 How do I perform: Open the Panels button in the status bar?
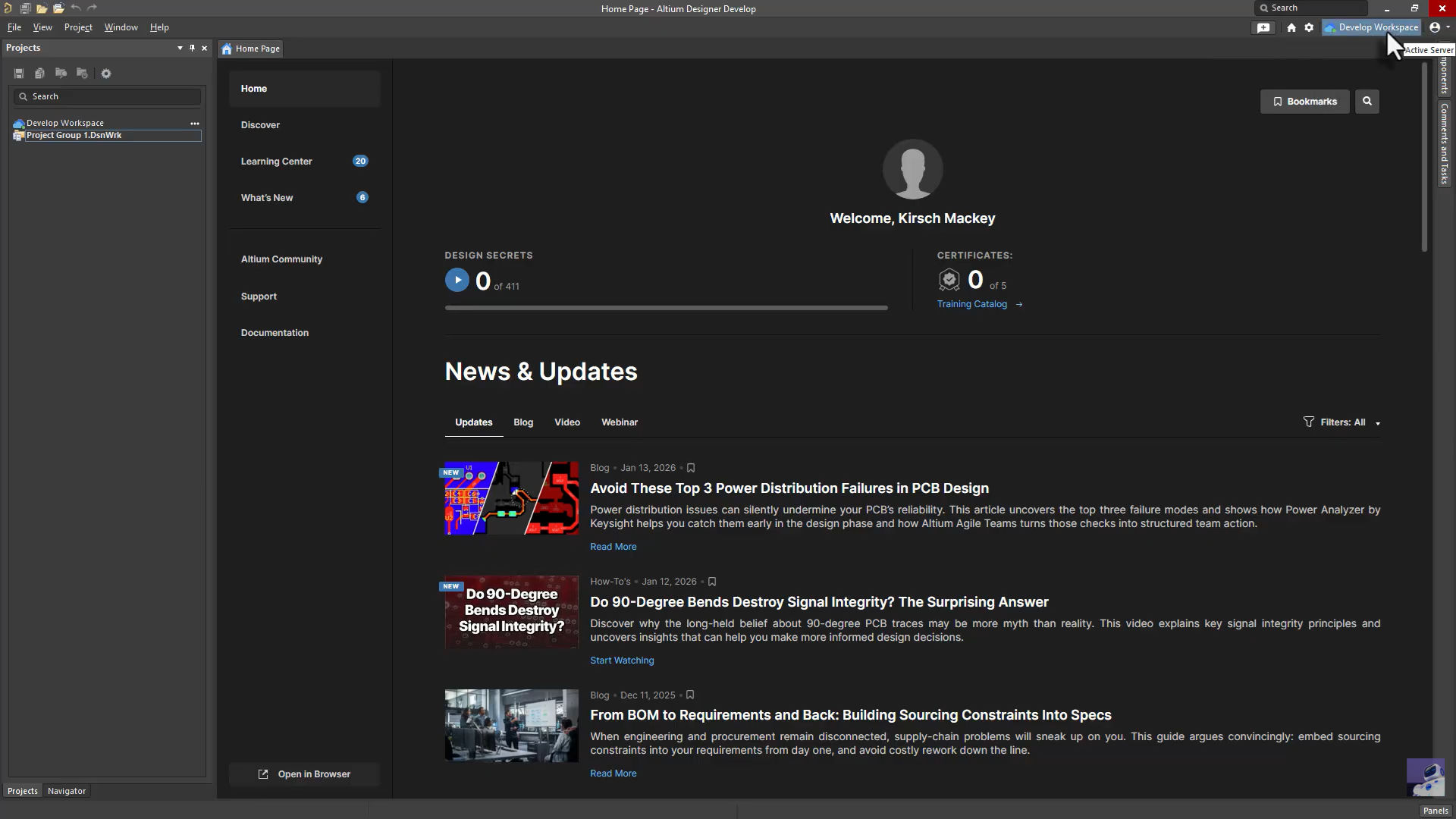click(1436, 811)
